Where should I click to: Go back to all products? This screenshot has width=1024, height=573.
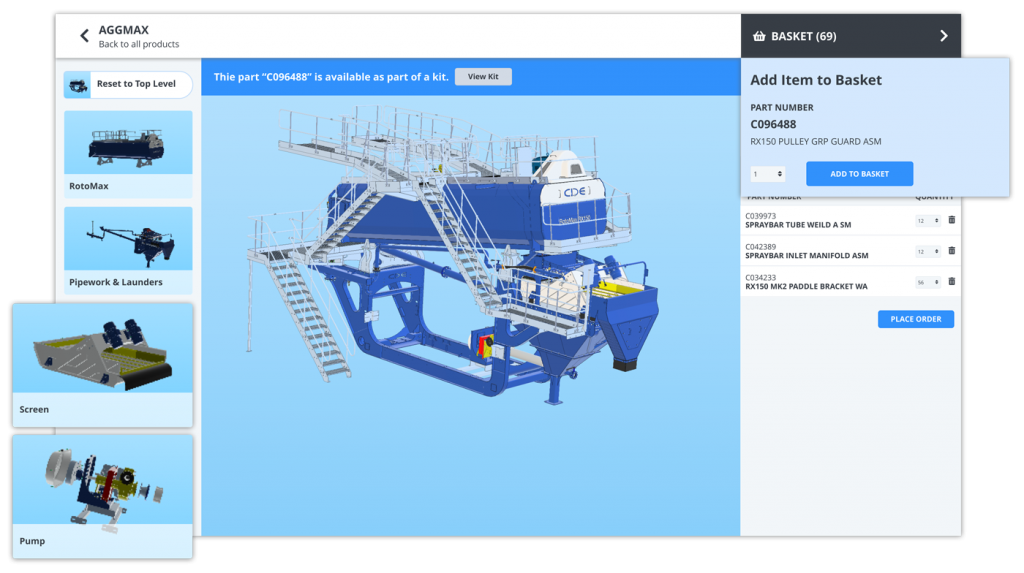pos(138,44)
